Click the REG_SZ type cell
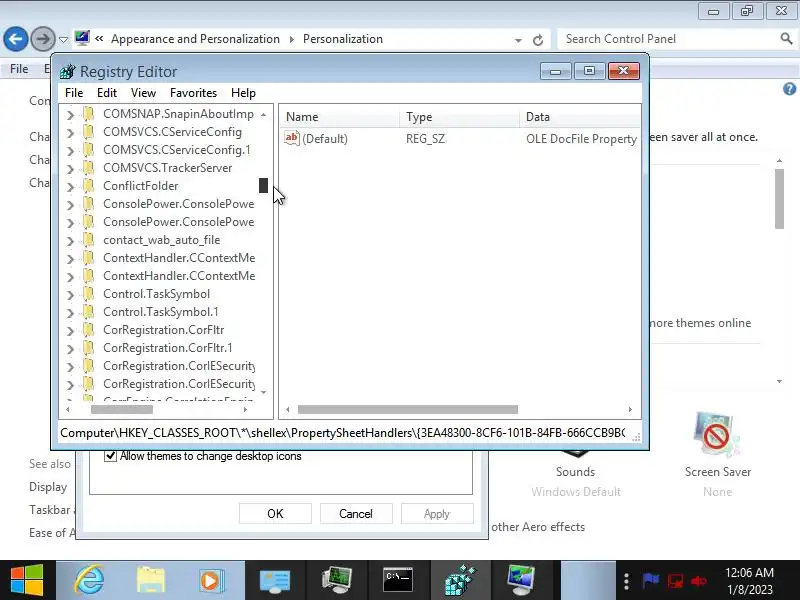The image size is (800, 600). pyautogui.click(x=426, y=139)
